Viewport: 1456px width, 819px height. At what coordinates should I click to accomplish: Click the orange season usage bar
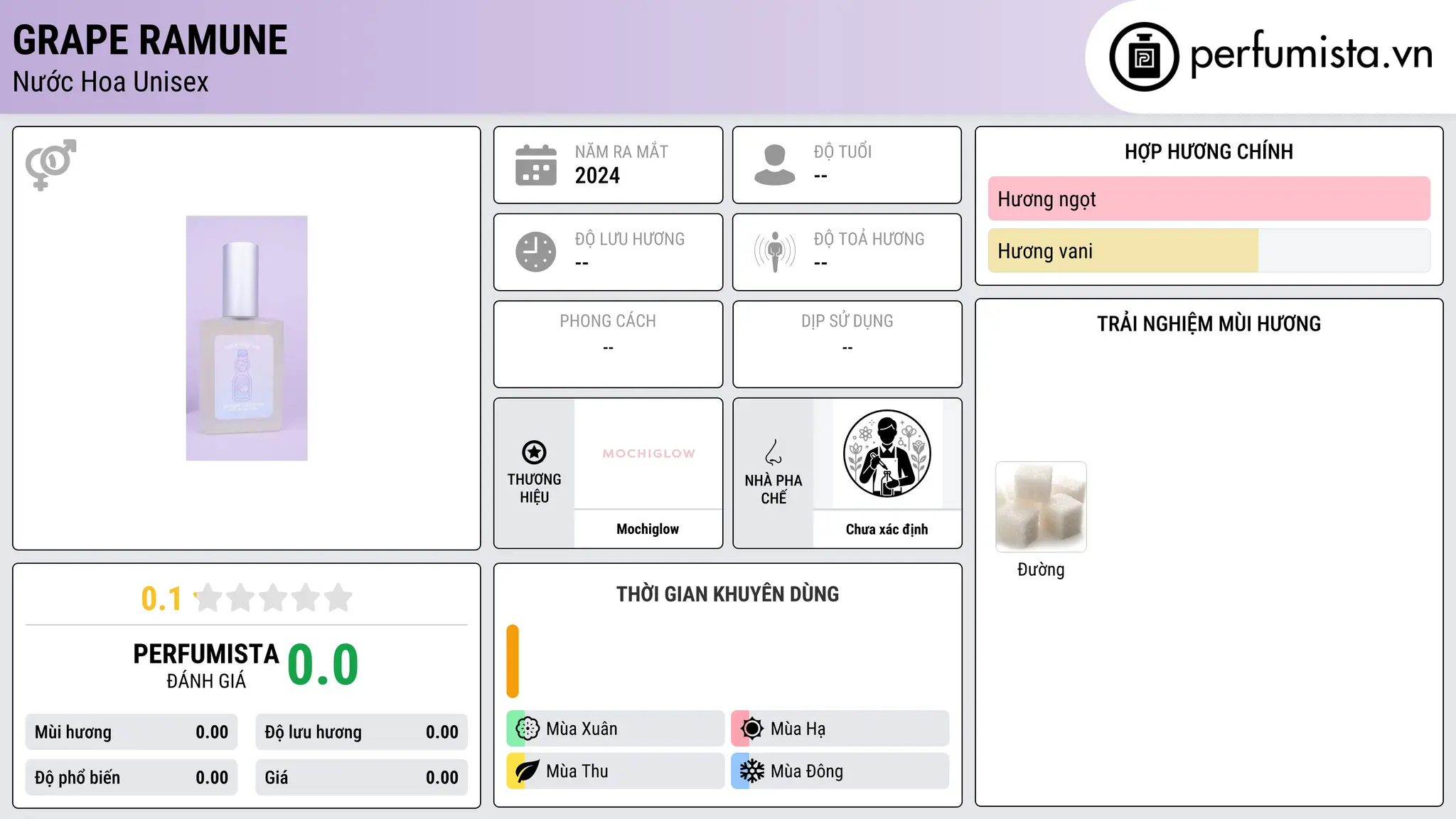pyautogui.click(x=513, y=661)
